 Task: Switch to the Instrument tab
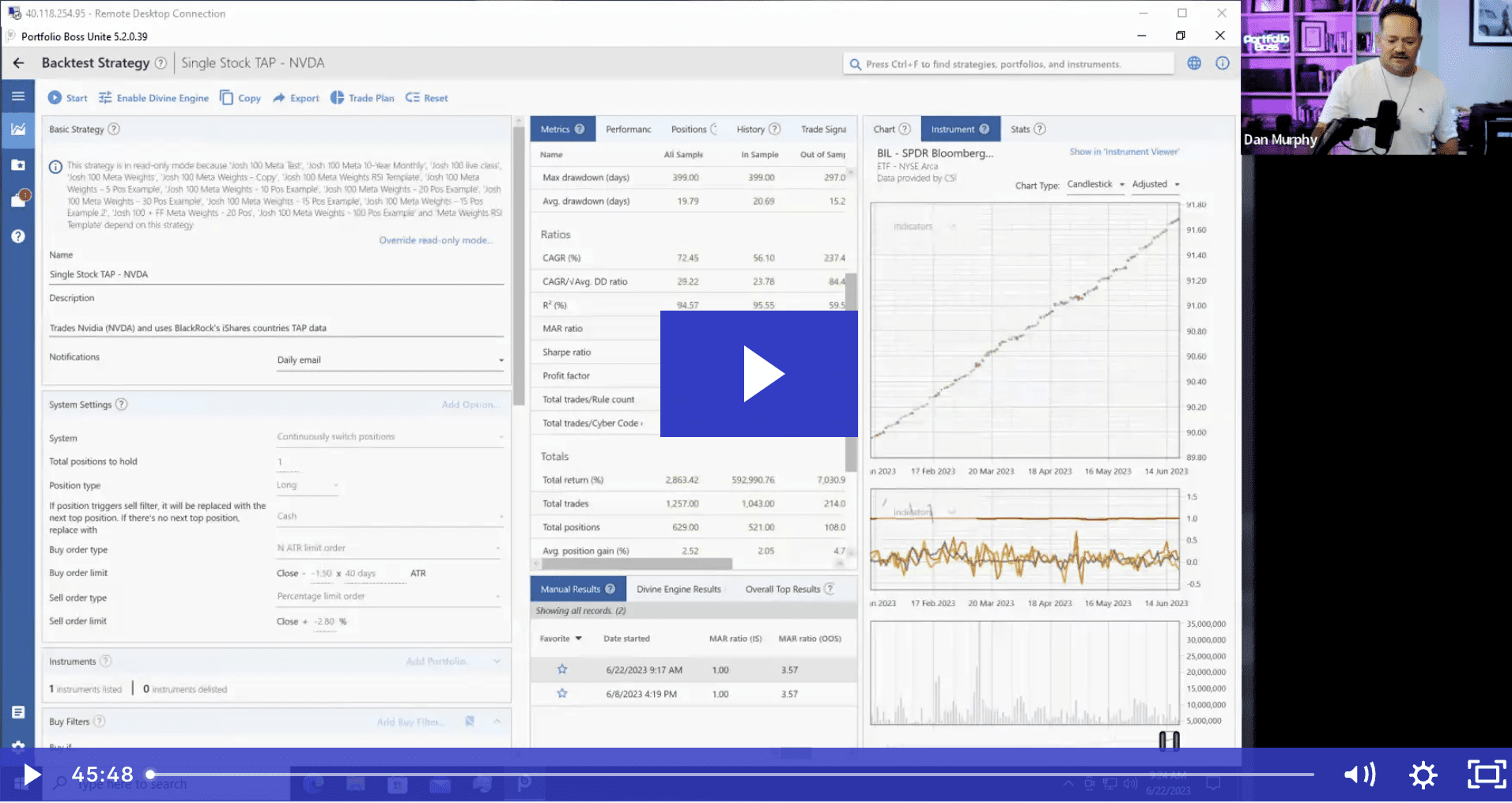pos(961,129)
